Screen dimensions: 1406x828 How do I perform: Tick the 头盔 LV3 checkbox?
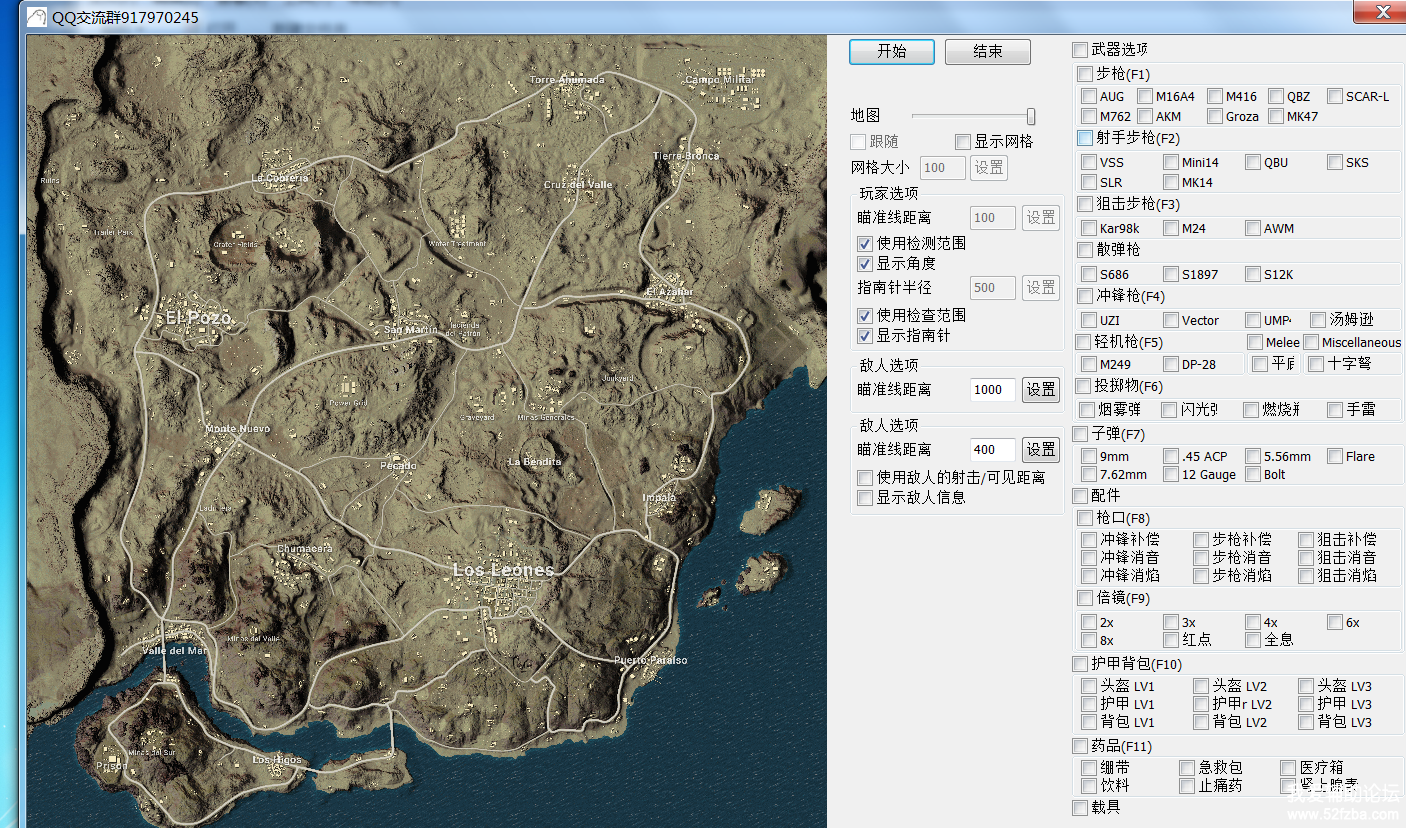pos(1306,686)
